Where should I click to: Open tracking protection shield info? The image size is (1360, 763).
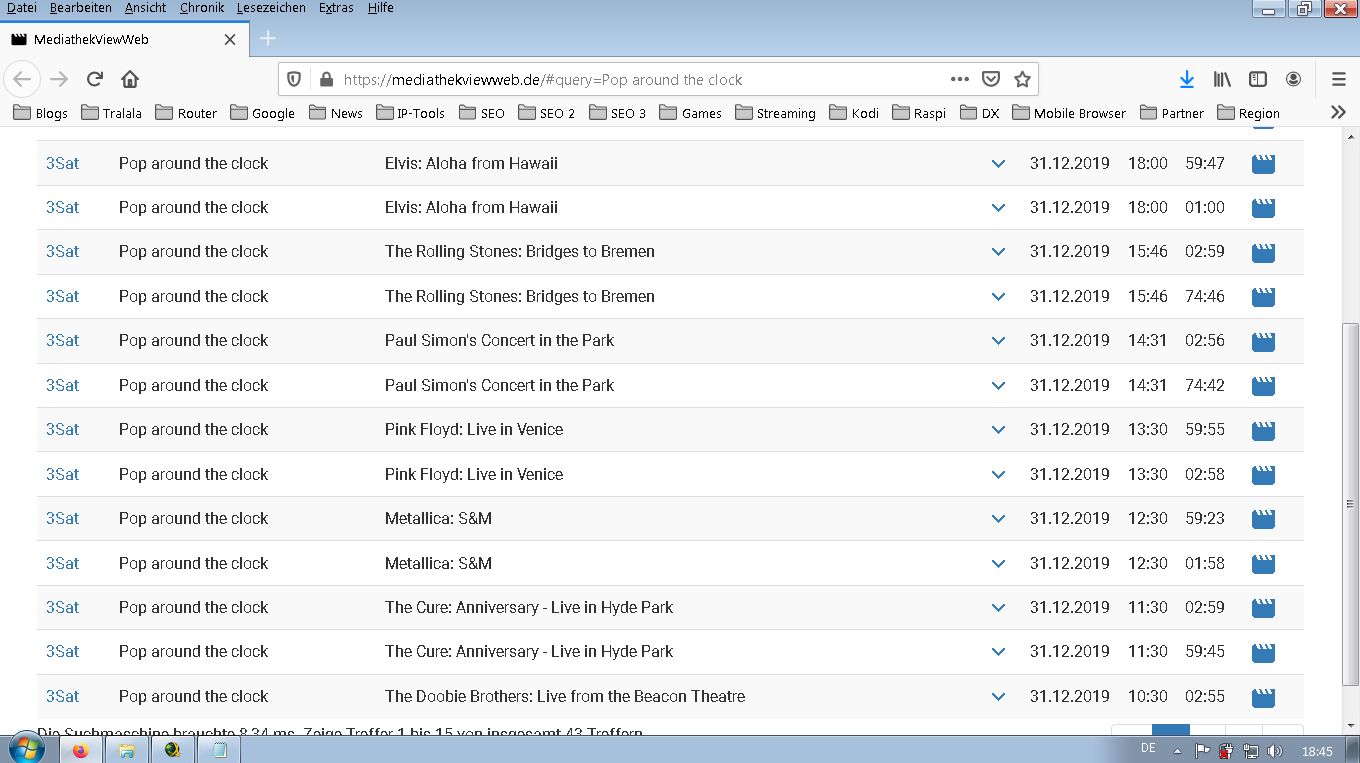click(x=294, y=79)
